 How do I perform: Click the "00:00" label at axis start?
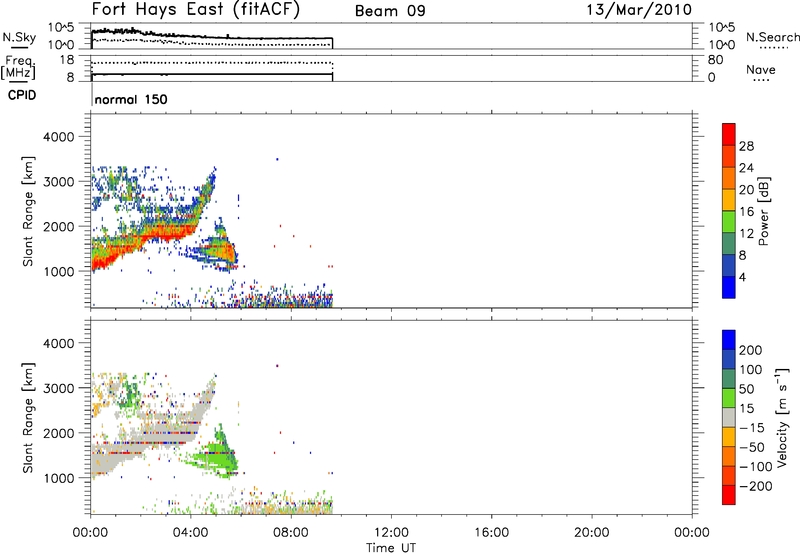(x=90, y=533)
